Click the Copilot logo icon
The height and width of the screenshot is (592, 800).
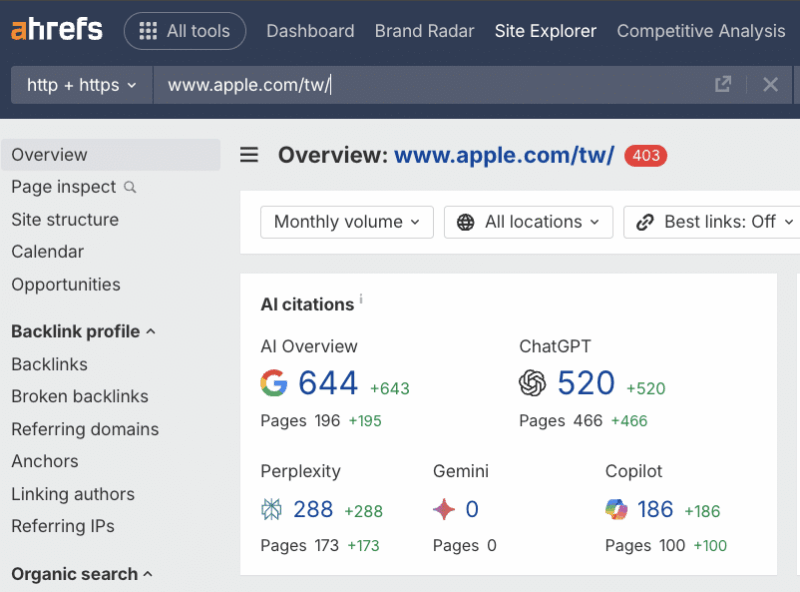point(616,509)
